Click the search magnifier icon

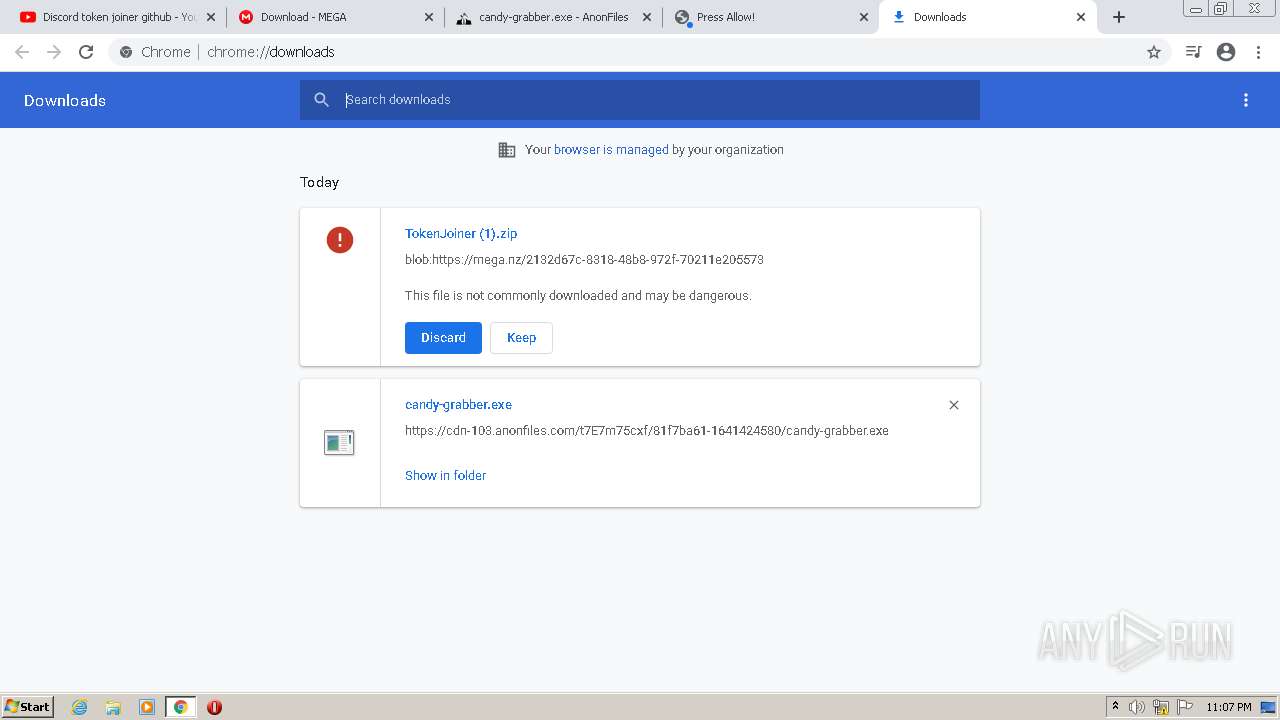point(322,100)
